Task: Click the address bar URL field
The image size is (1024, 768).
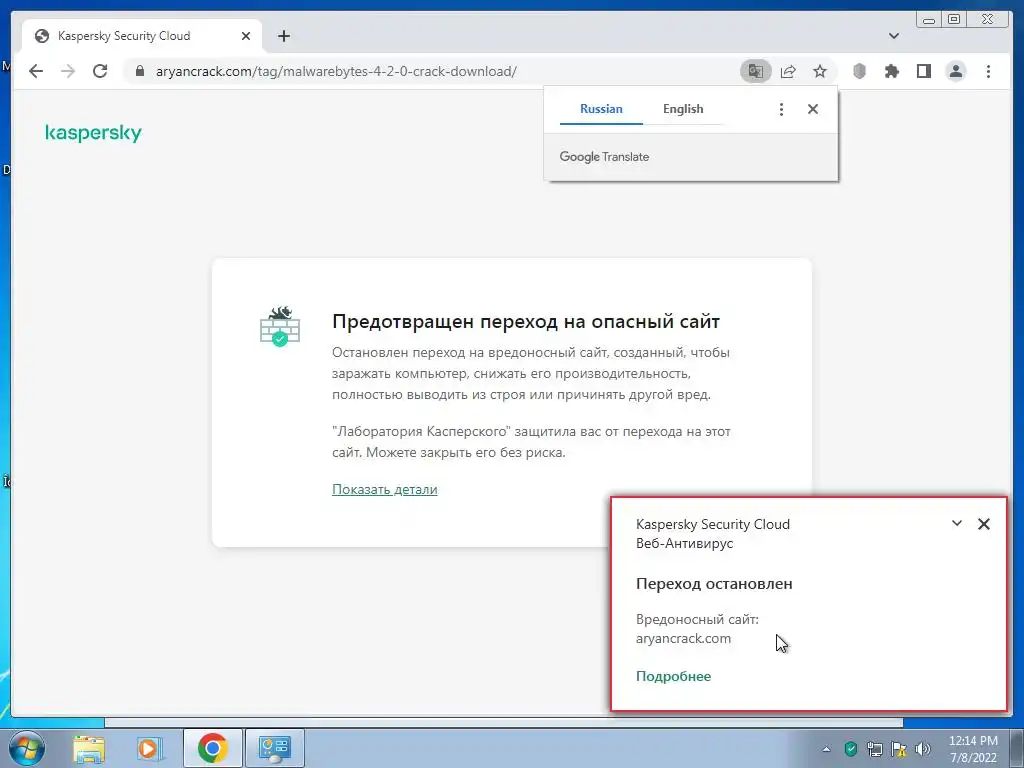Action: [x=431, y=71]
